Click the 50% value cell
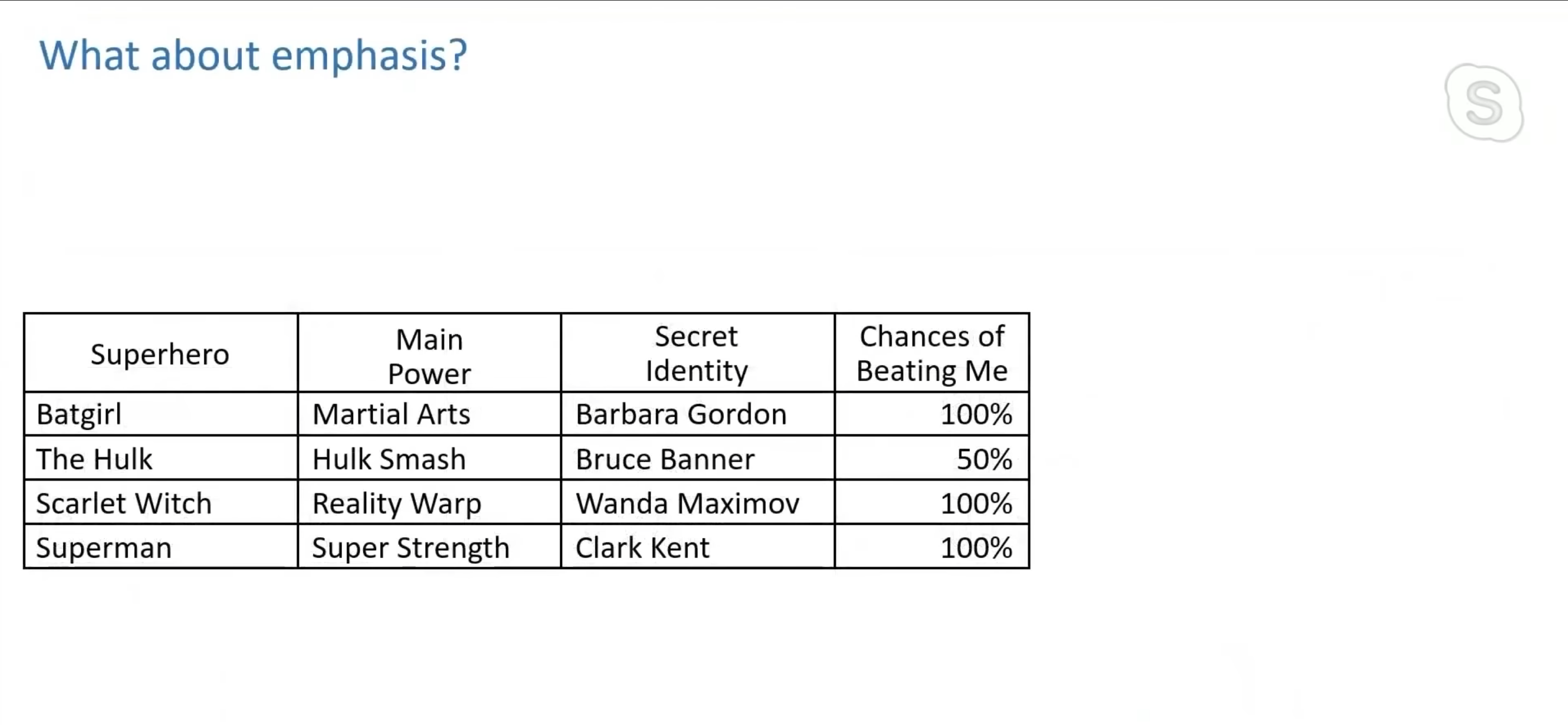 pyautogui.click(x=932, y=458)
